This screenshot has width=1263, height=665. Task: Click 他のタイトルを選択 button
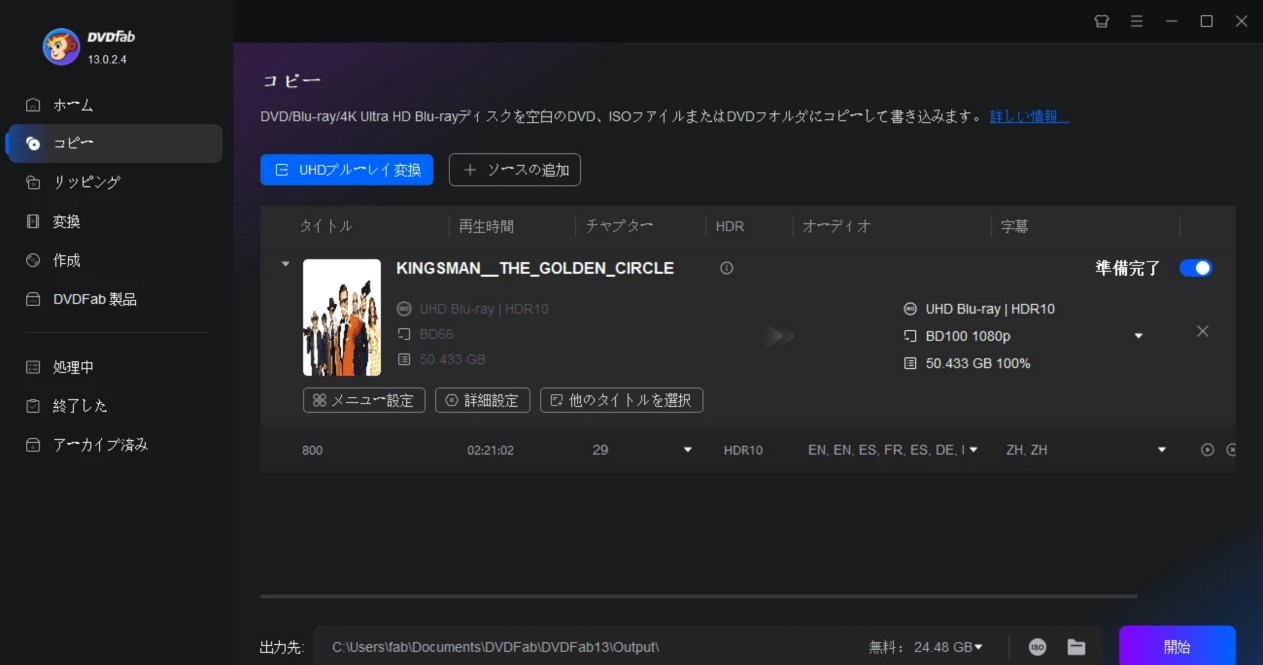click(x=622, y=400)
